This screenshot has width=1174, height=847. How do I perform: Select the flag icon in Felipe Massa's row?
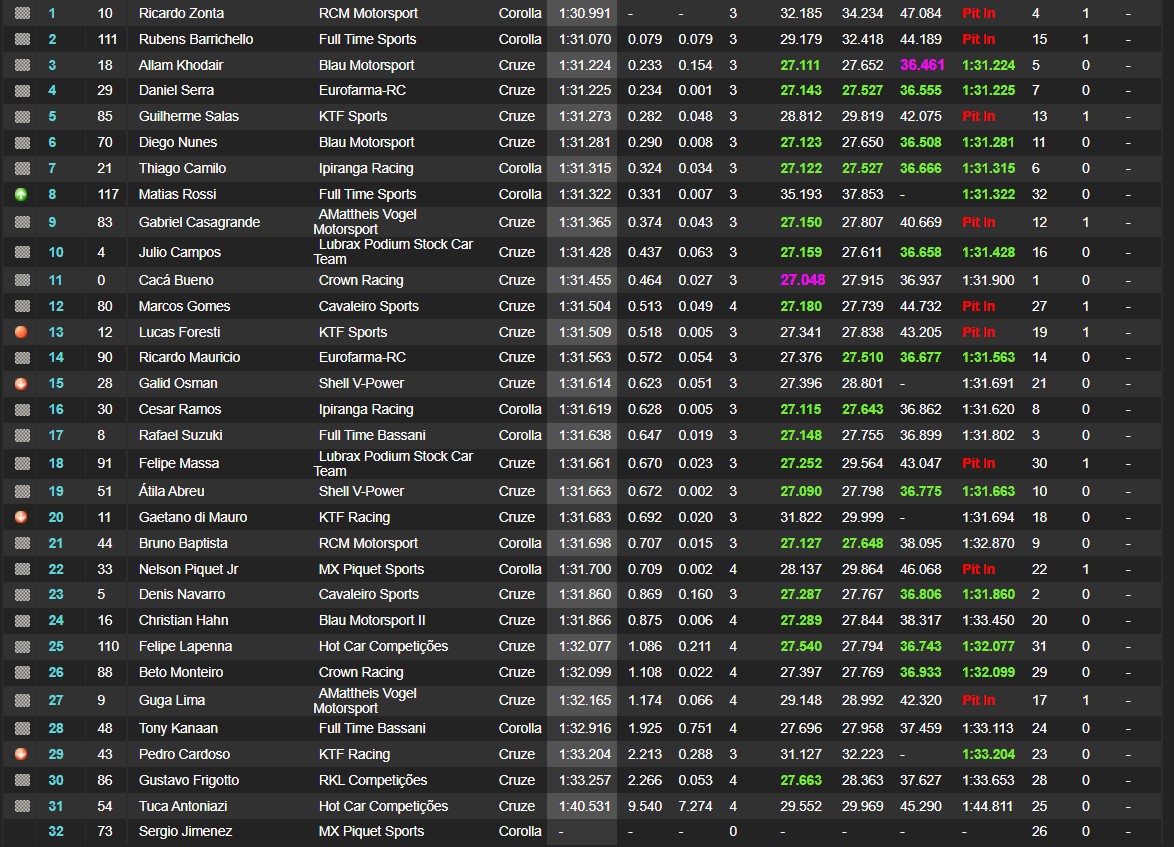pos(22,464)
